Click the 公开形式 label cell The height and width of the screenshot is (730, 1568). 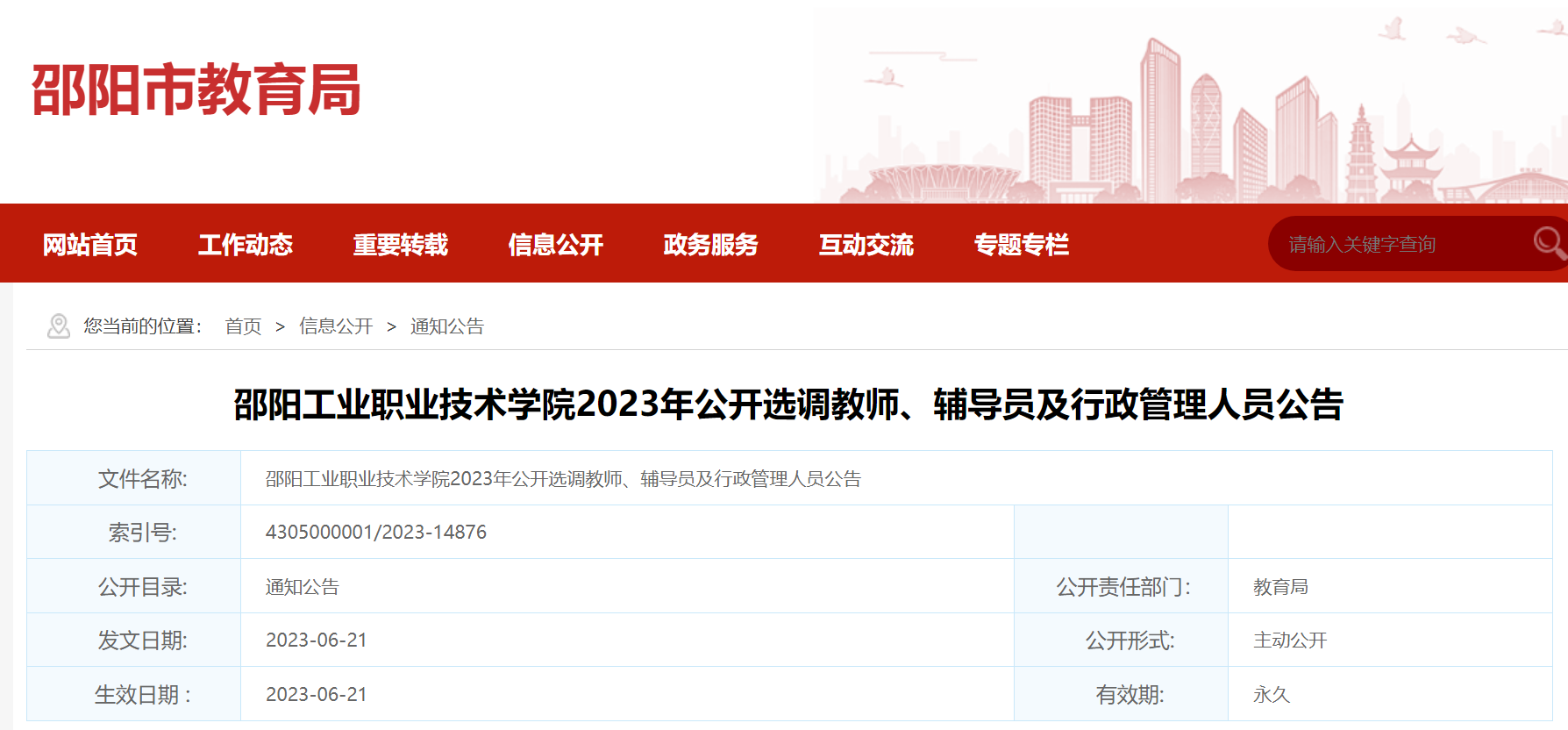pyautogui.click(x=1122, y=640)
